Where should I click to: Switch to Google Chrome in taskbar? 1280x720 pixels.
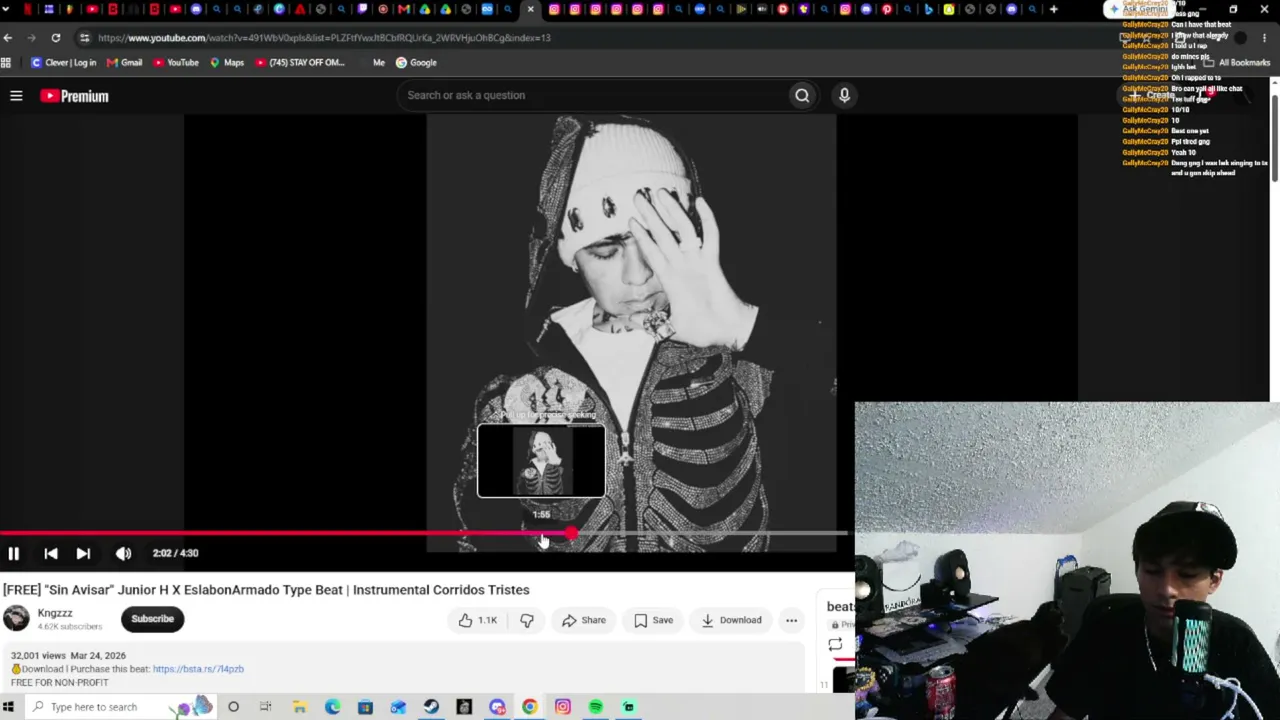530,707
